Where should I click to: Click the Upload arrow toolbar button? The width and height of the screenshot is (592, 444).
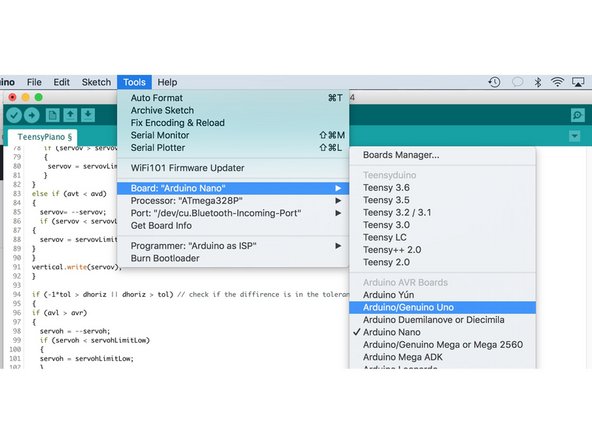pos(32,115)
